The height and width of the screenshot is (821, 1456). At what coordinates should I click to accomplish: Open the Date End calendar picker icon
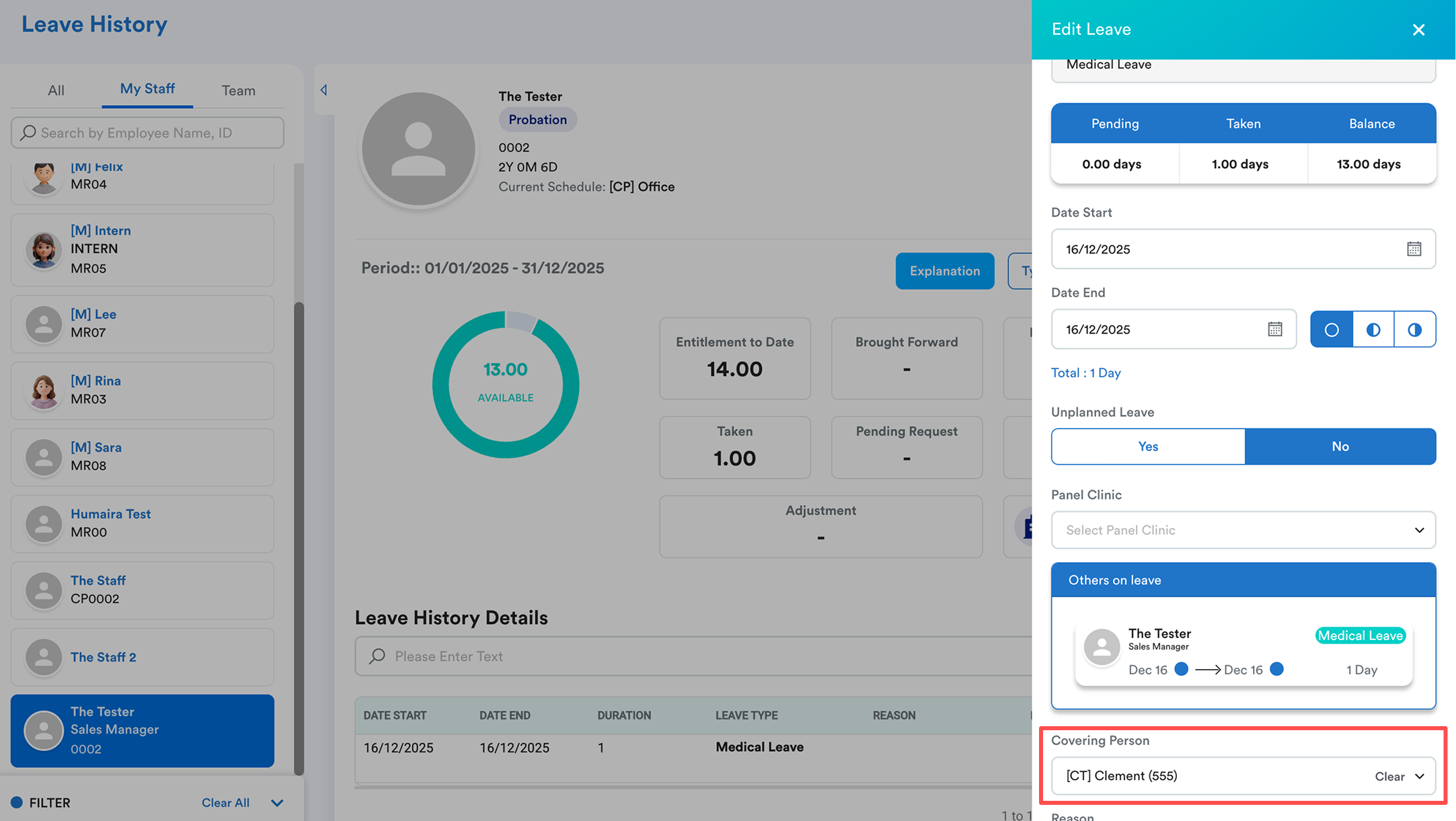point(1274,329)
